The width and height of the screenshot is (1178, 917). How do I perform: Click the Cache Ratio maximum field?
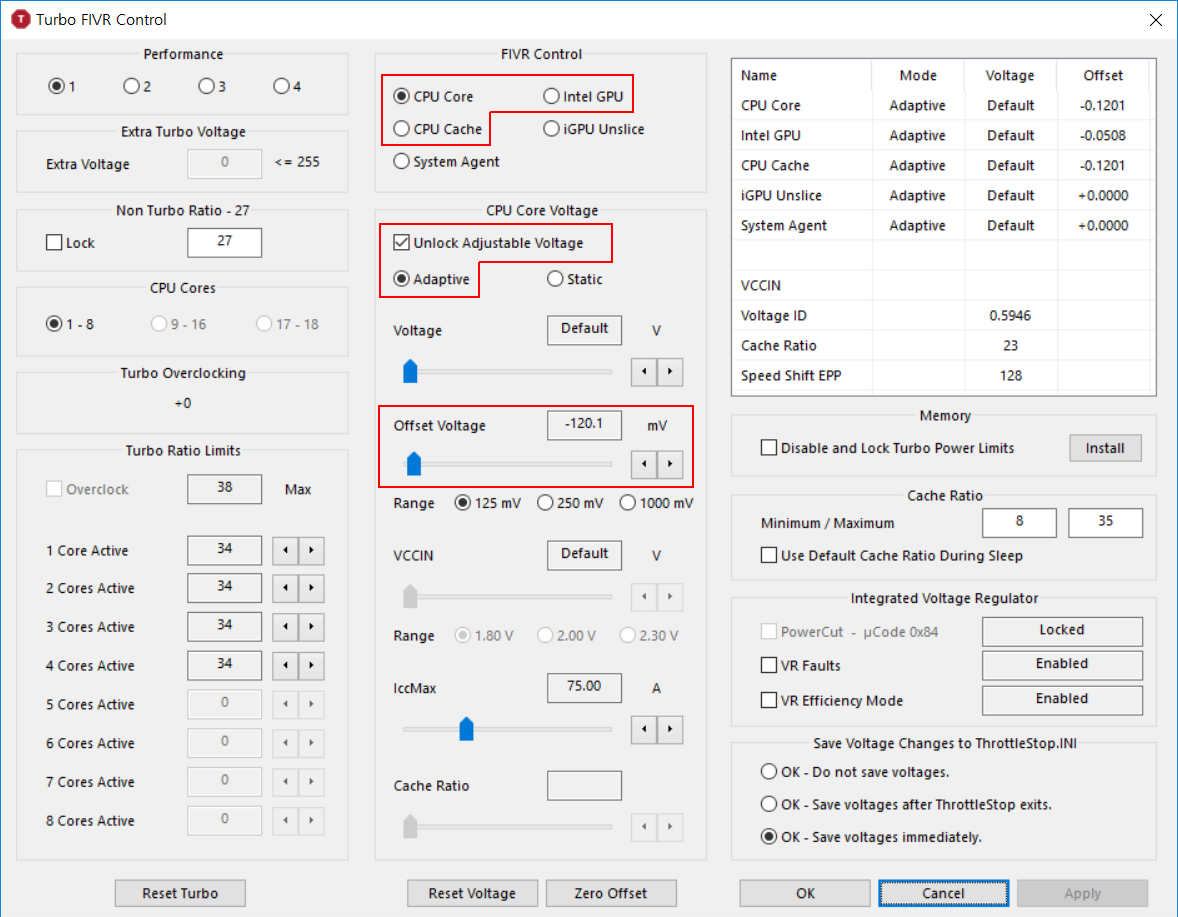[1106, 522]
